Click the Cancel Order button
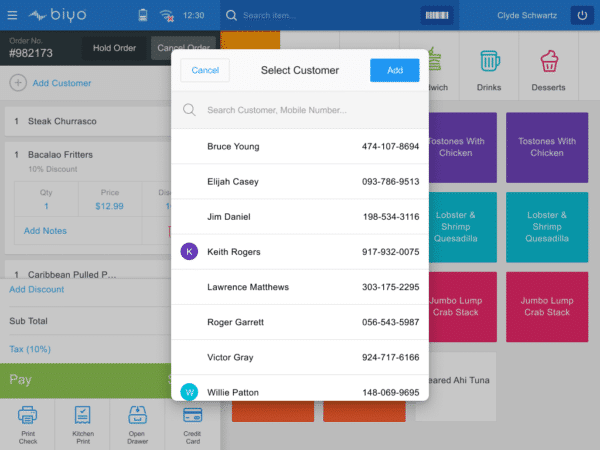Screen dimensions: 600x450 click(x=184, y=48)
